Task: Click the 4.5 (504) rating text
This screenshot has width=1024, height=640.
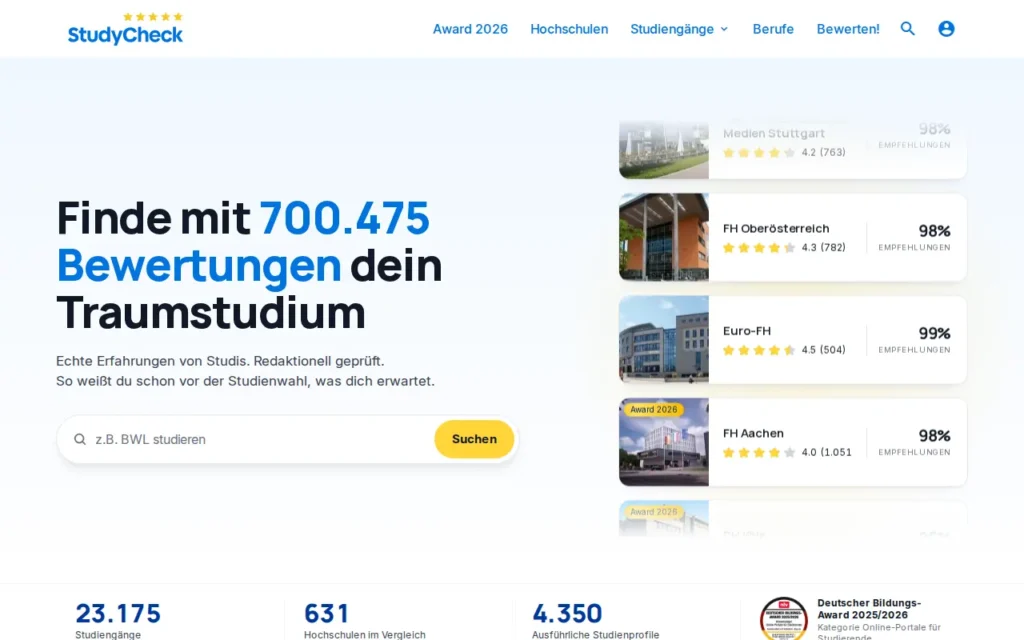Action: tap(824, 350)
